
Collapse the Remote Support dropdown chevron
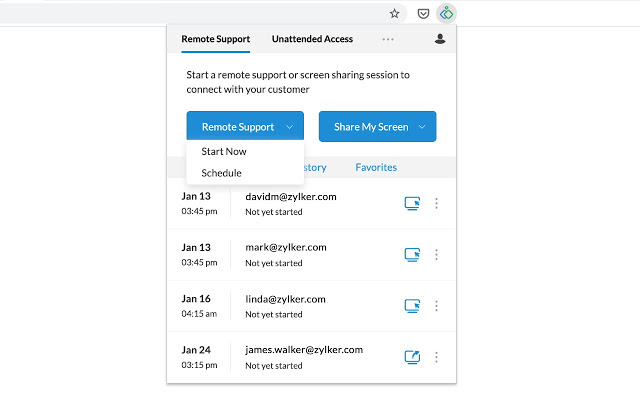coord(289,127)
